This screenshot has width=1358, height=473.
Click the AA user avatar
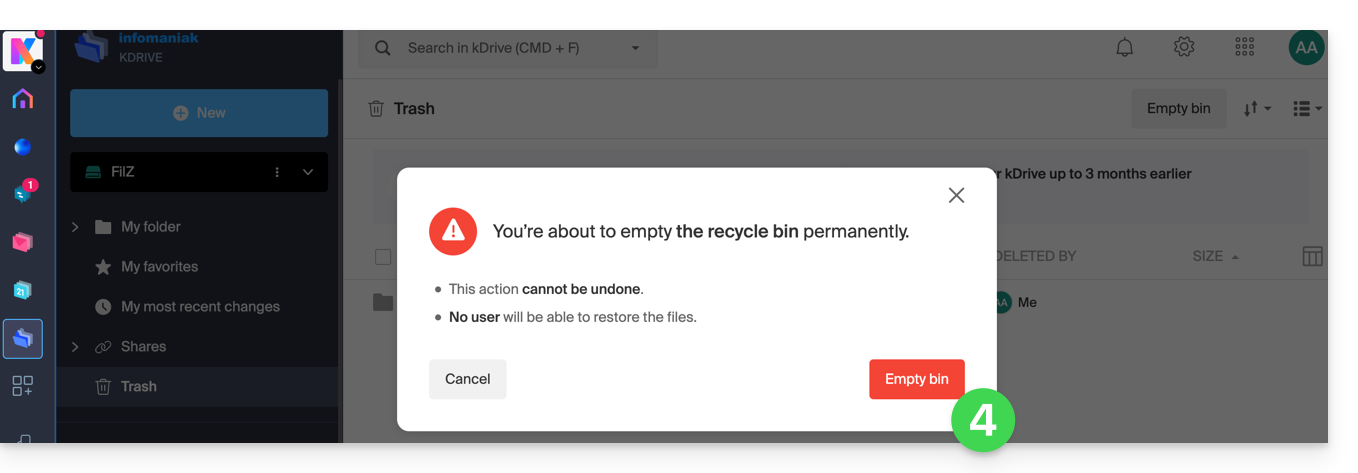pos(1306,47)
